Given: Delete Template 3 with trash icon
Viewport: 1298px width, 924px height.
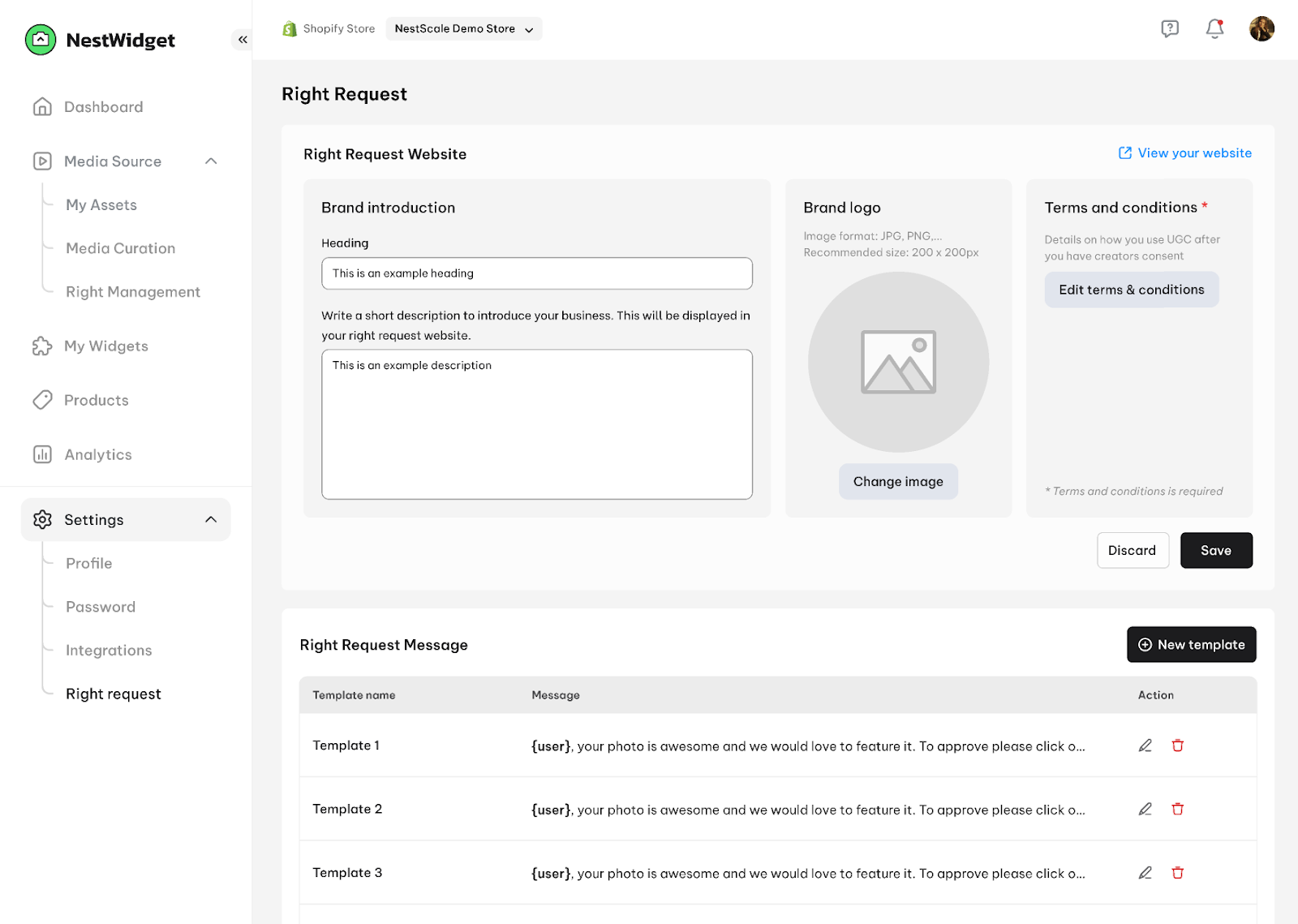Looking at the screenshot, I should click(x=1178, y=873).
